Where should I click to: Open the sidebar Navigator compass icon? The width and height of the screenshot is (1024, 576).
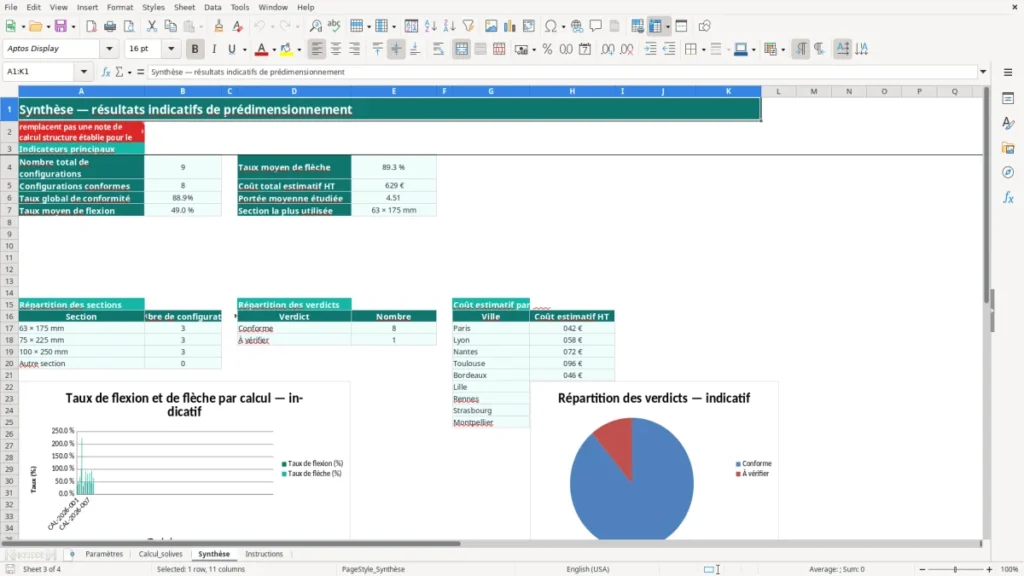1008,172
